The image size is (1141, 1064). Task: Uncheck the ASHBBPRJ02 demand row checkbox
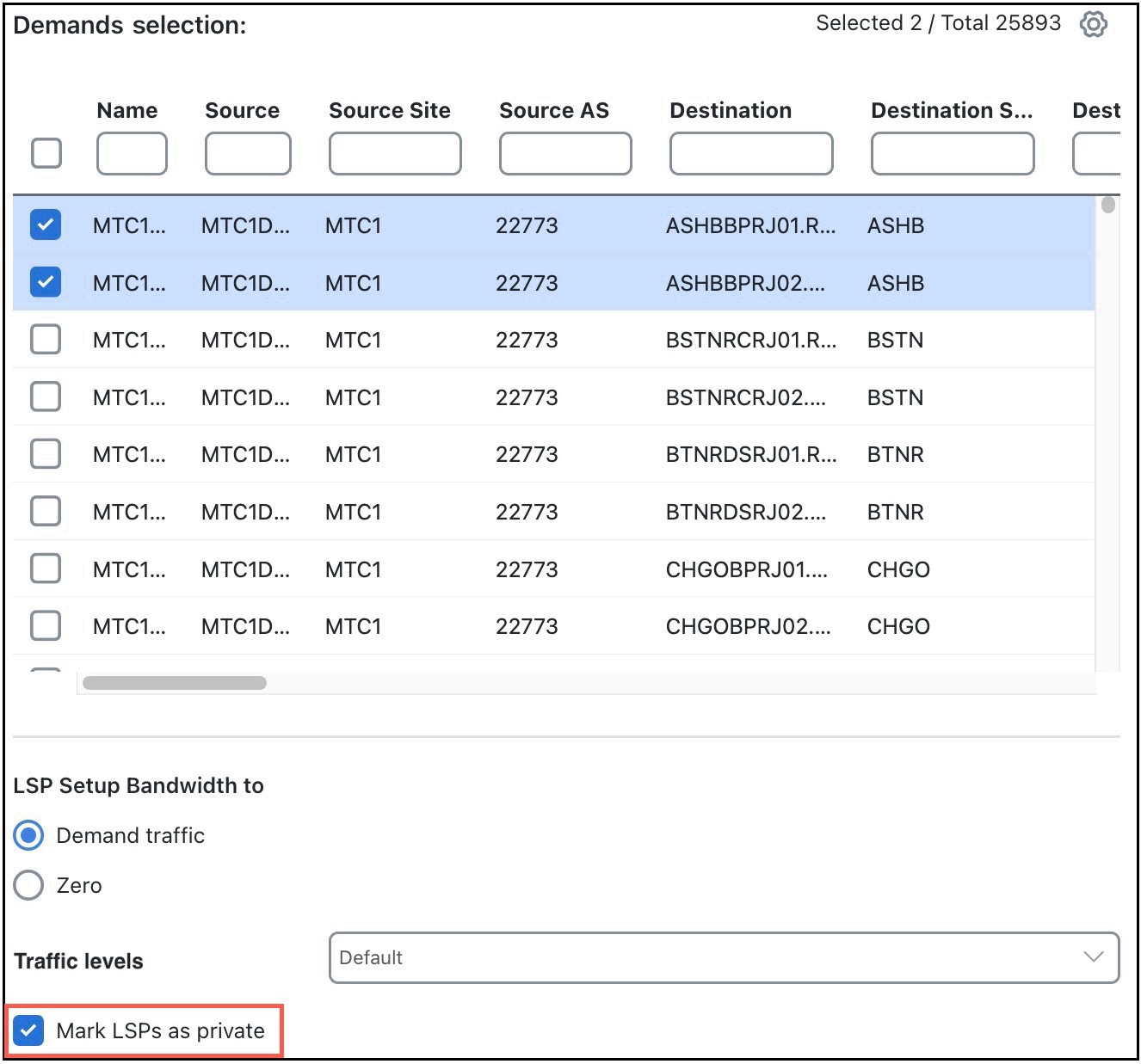coord(46,281)
